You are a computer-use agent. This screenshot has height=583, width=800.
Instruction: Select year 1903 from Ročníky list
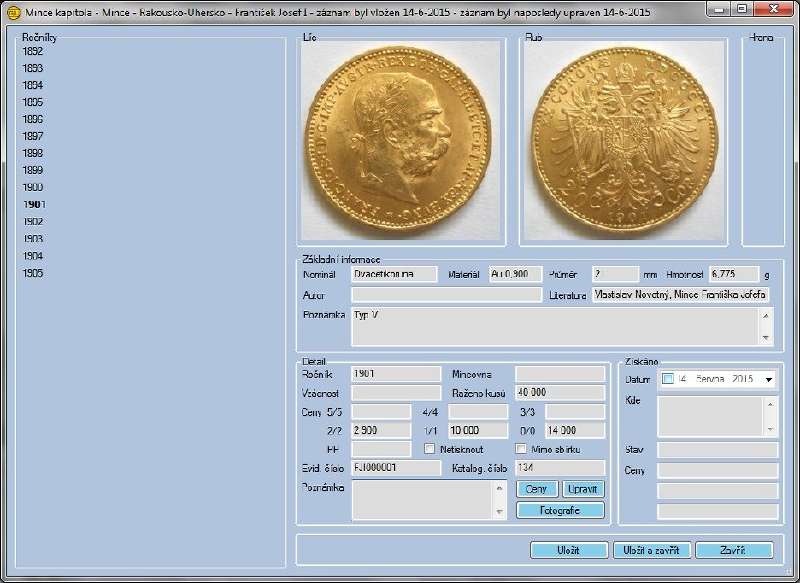[32, 239]
